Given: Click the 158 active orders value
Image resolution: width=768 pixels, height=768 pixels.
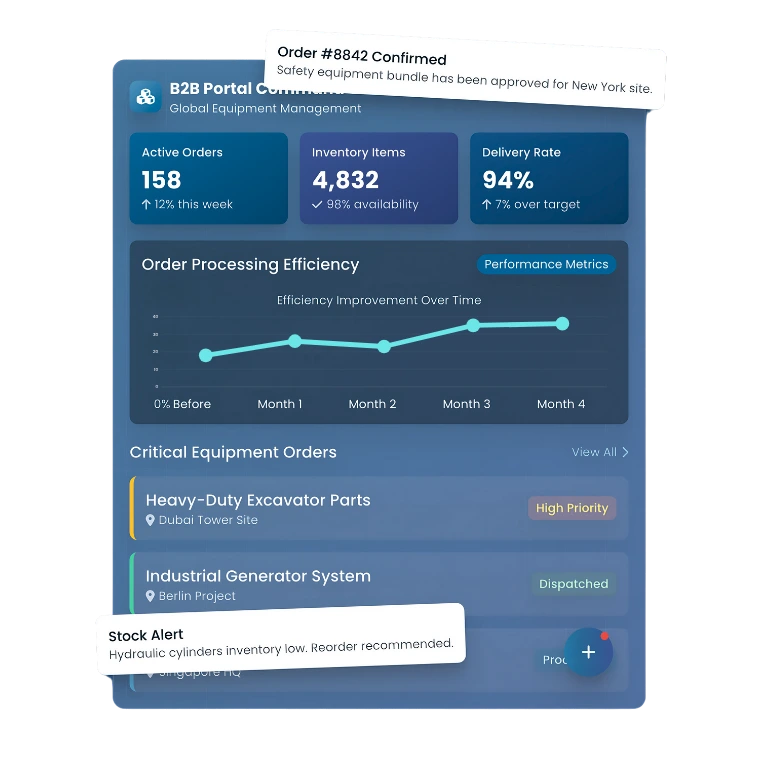Looking at the screenshot, I should 162,180.
